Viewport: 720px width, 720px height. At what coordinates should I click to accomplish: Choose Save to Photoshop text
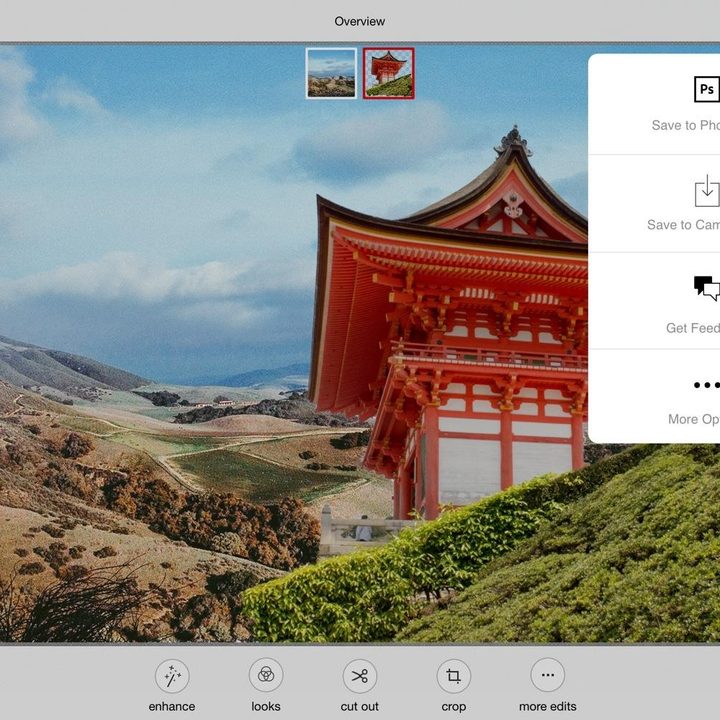[686, 125]
